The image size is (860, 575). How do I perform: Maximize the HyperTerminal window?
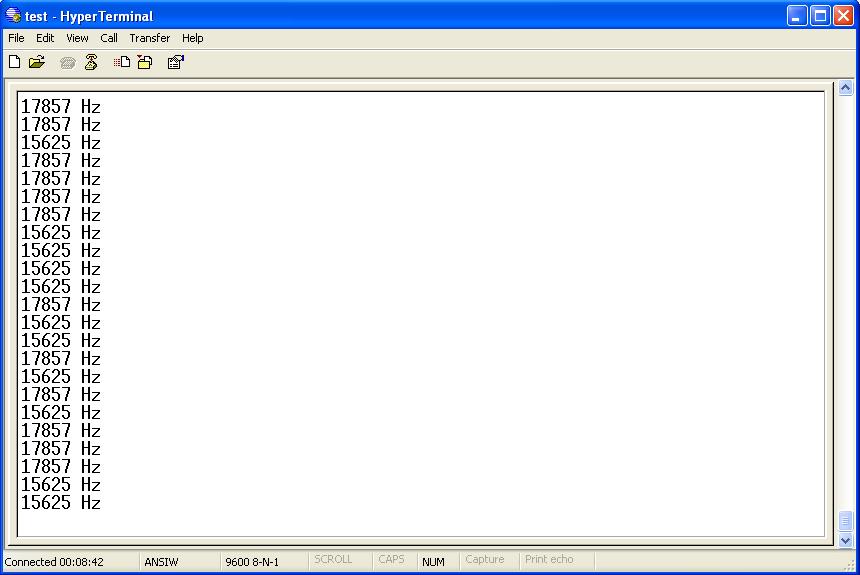(821, 15)
